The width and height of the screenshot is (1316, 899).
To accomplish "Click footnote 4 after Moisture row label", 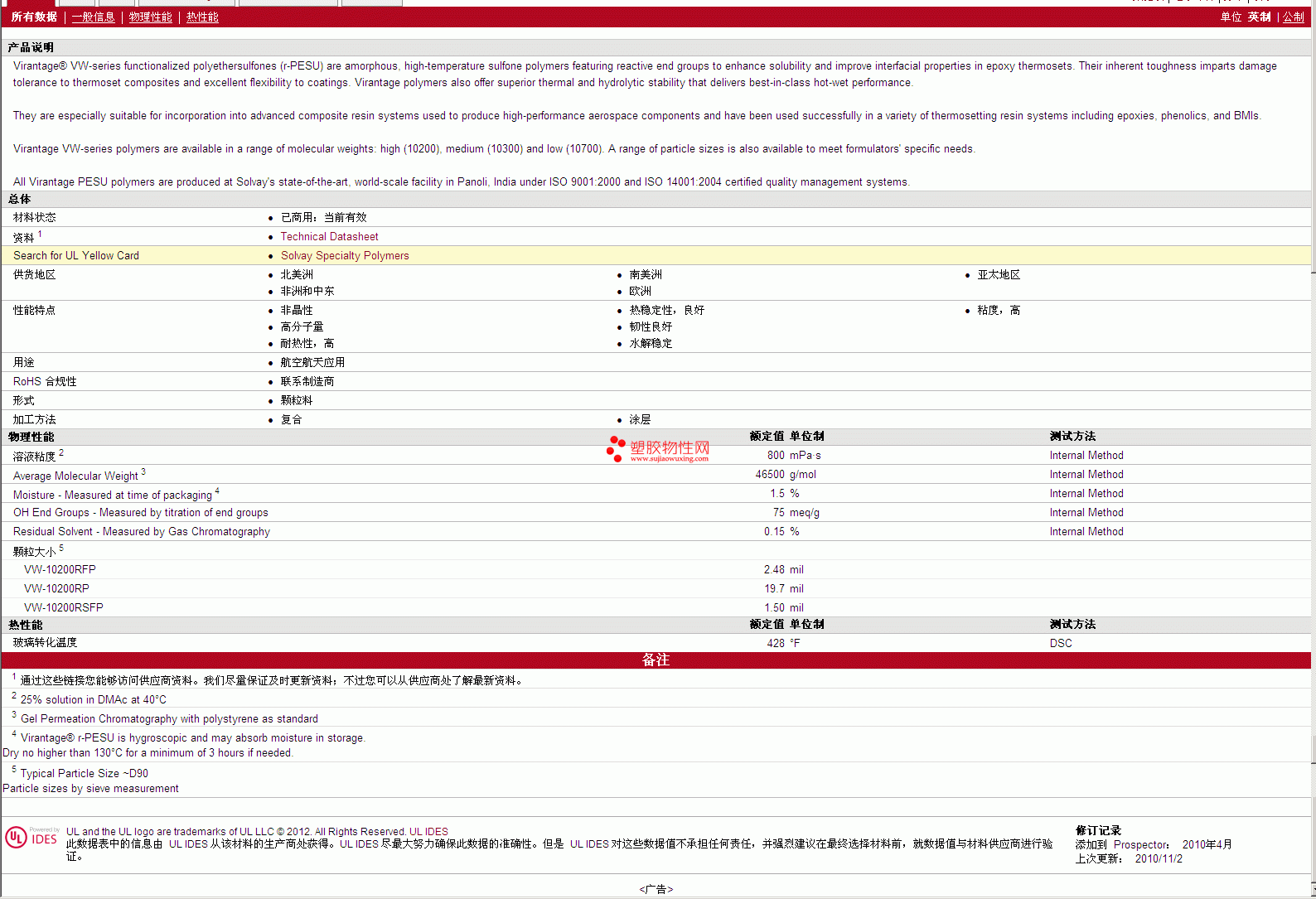I will point(217,491).
